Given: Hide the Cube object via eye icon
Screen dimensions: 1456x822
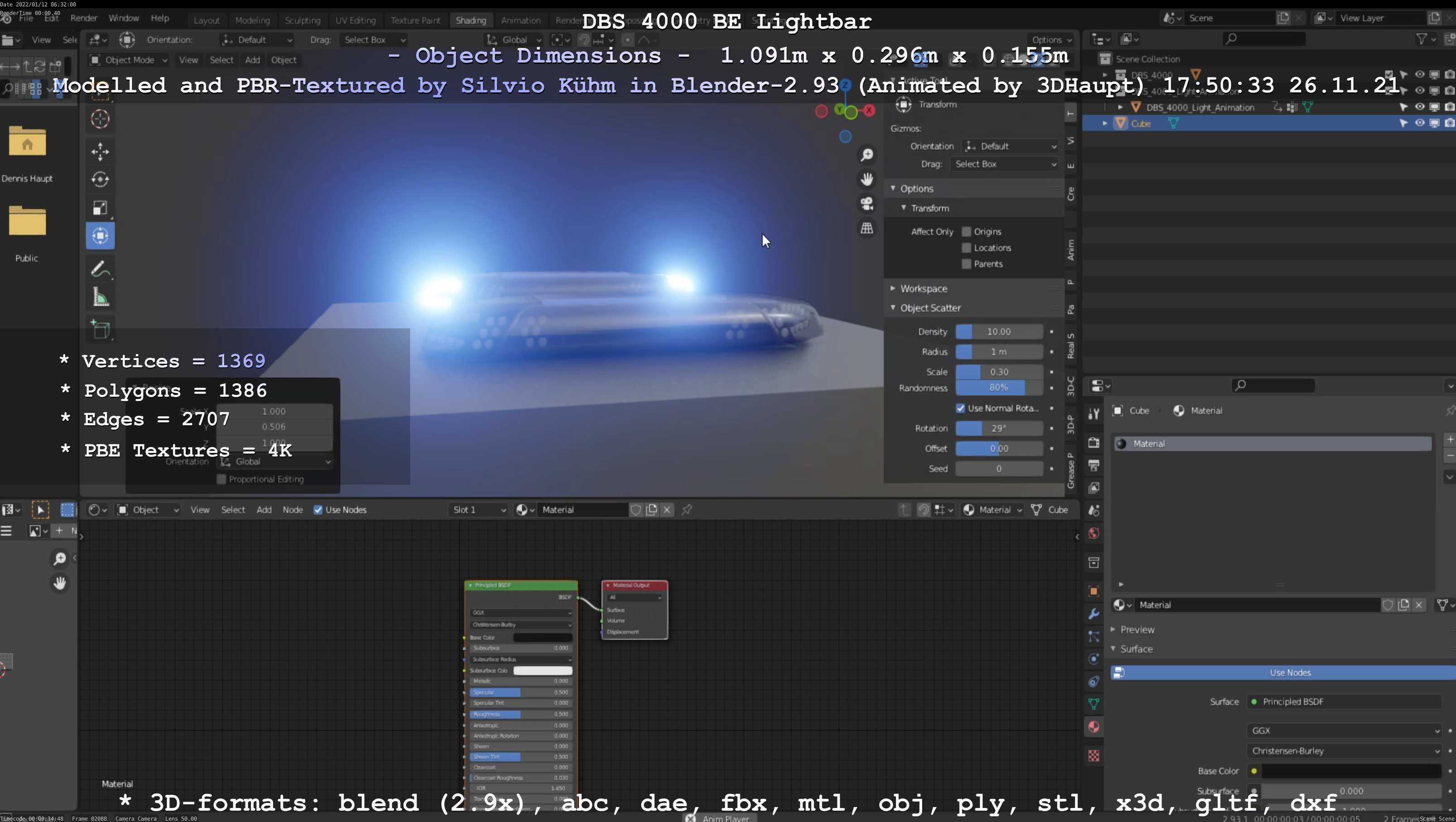Looking at the screenshot, I should [1419, 123].
